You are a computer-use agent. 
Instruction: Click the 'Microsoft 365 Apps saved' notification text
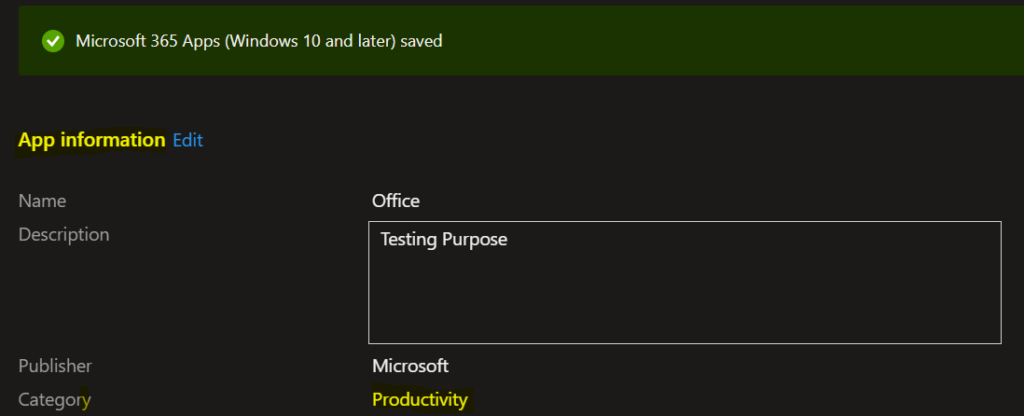pyautogui.click(x=259, y=41)
